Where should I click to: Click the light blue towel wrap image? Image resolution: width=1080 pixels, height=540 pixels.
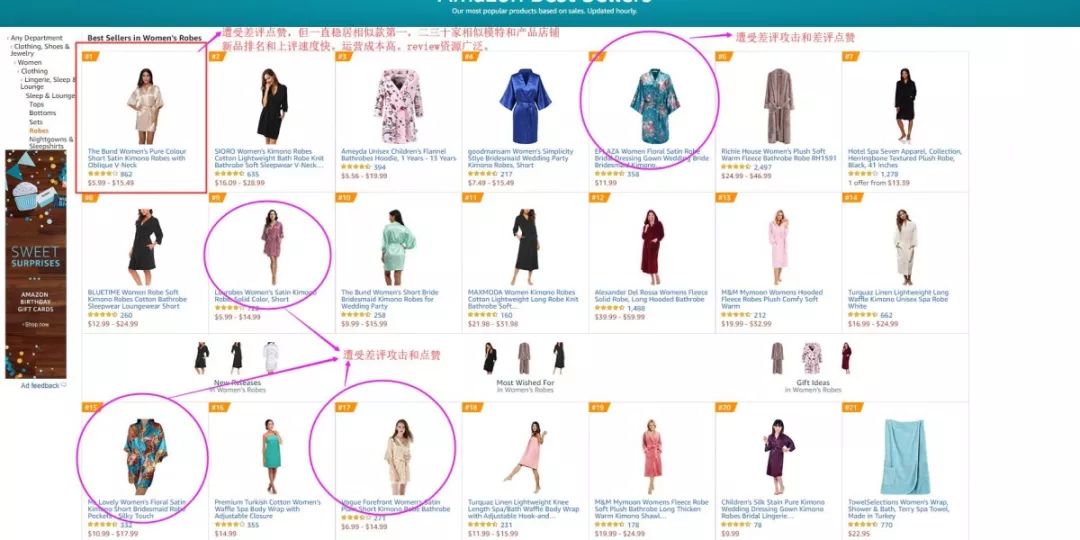click(905, 457)
